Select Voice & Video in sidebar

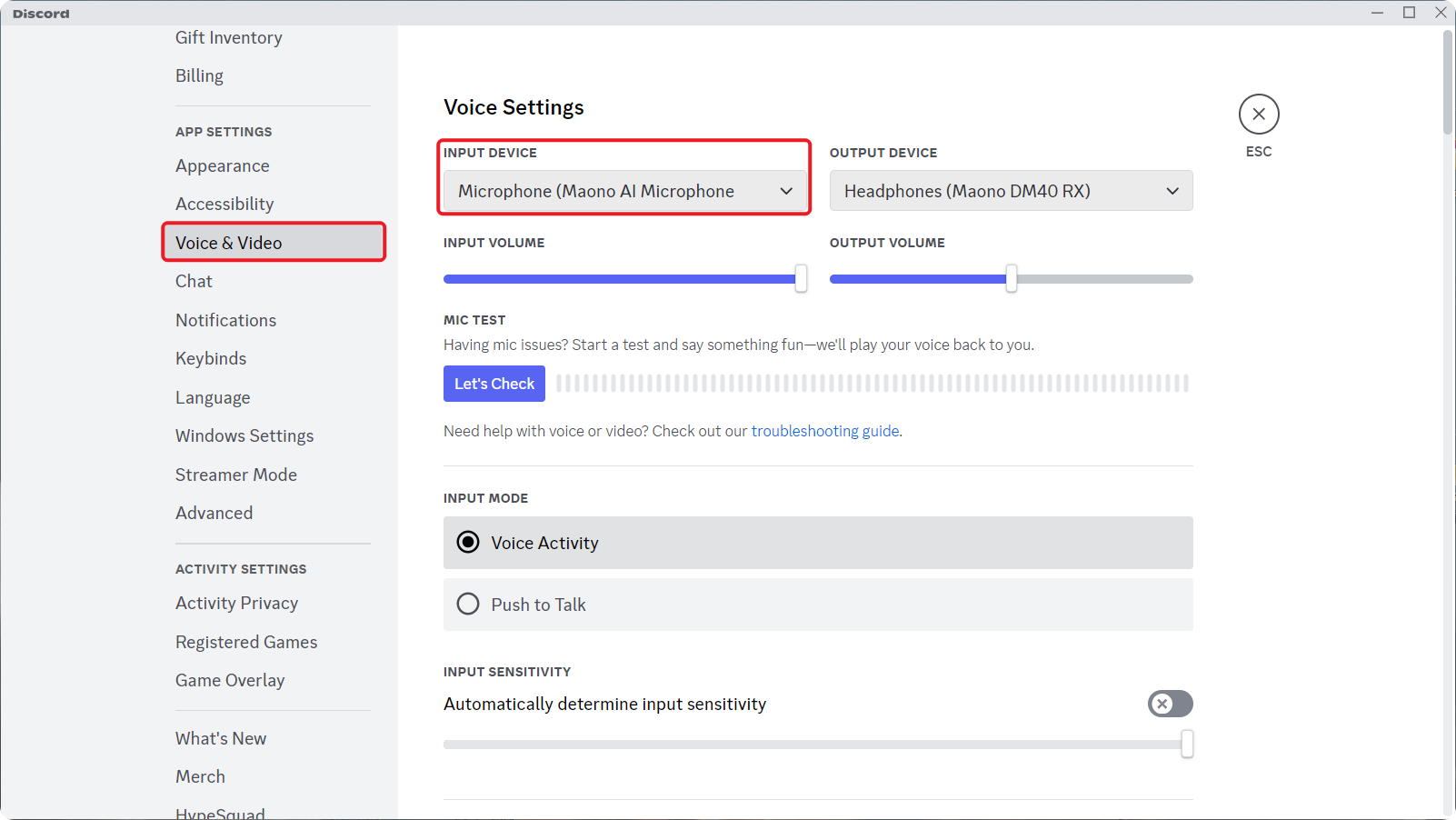tap(273, 243)
